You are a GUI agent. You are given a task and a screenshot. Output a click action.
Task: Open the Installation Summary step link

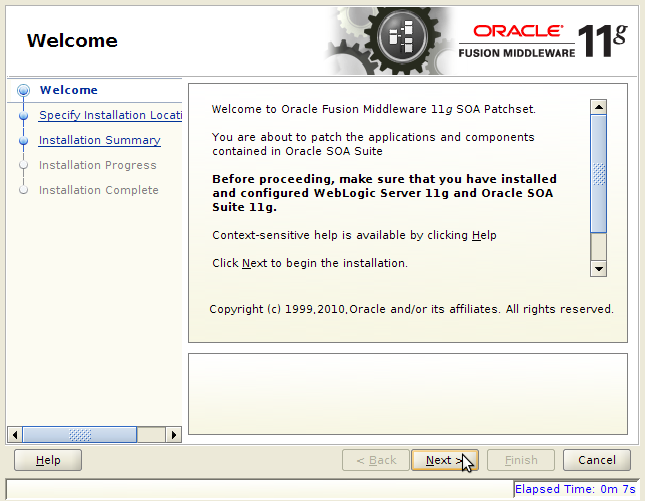(x=100, y=140)
